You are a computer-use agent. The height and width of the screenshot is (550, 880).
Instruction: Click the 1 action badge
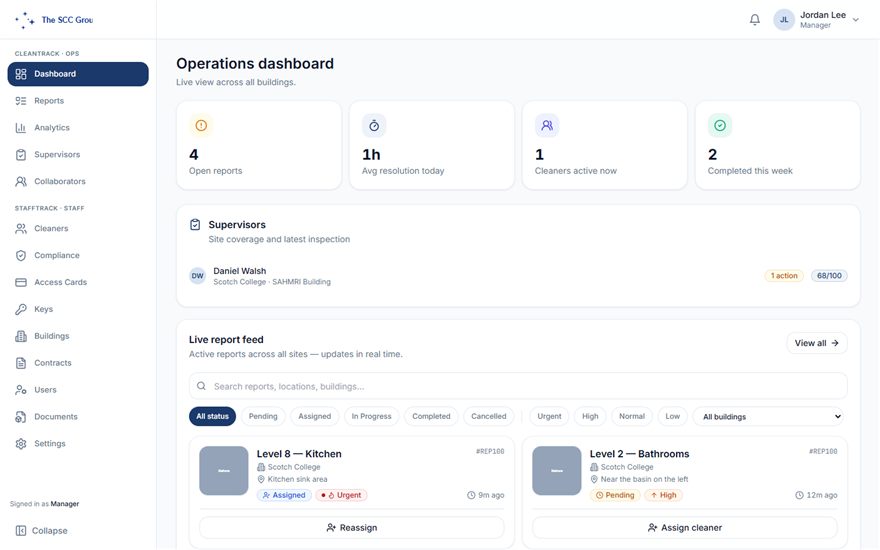(x=784, y=276)
